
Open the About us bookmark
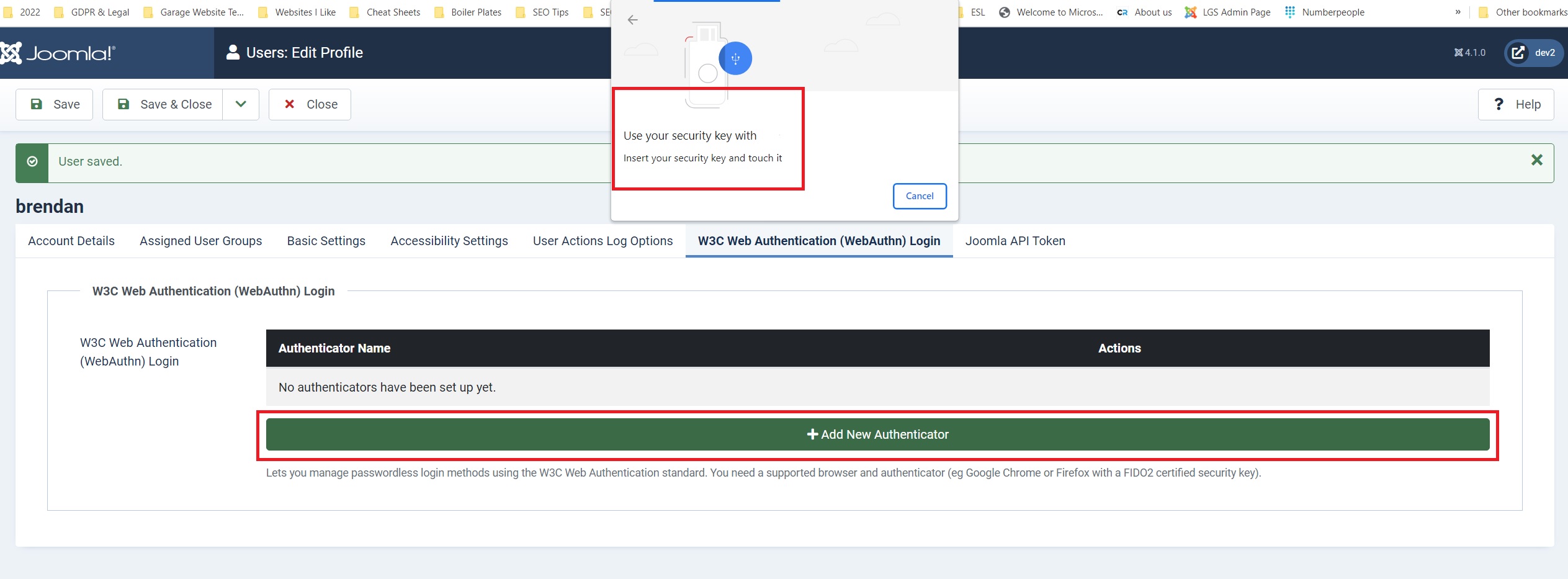1145,12
